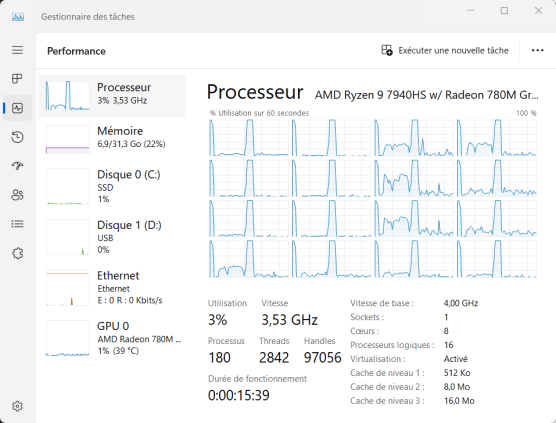
Task: Click Exécuter une nouvelle tâche button
Action: pos(445,51)
